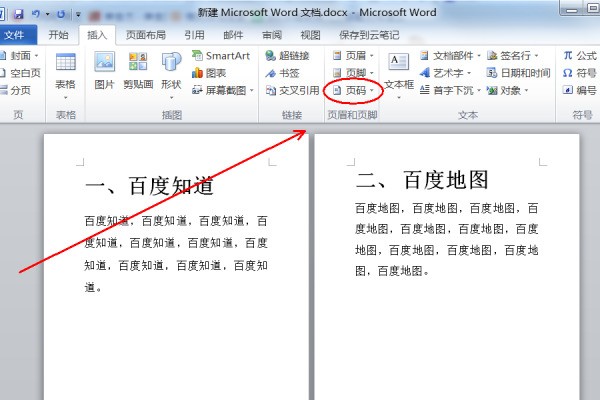The height and width of the screenshot is (400, 600).
Task: Insert a 图表 (Chart)
Action: click(x=209, y=73)
